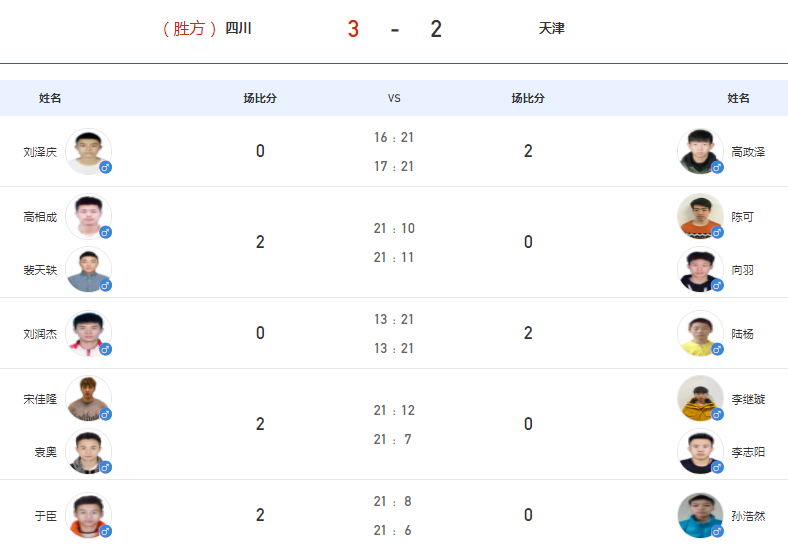Open 向羽's profile picture
This screenshot has height=551, width=788.
[x=700, y=269]
